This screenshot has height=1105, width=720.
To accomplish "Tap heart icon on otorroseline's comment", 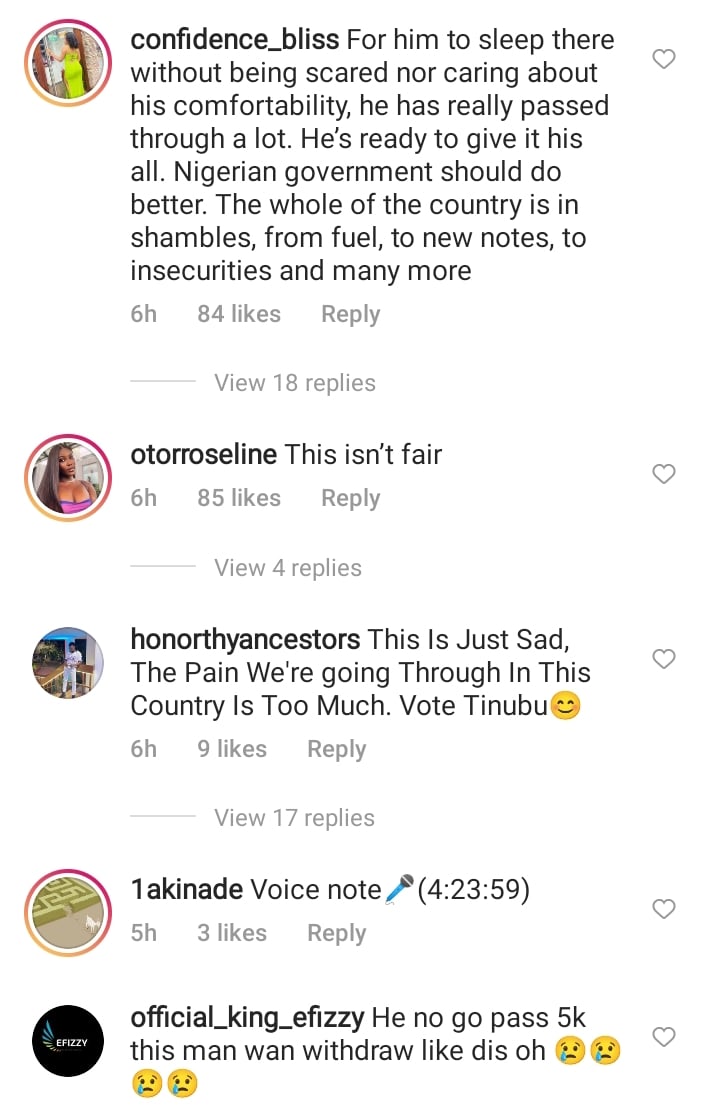I will pyautogui.click(x=664, y=474).
